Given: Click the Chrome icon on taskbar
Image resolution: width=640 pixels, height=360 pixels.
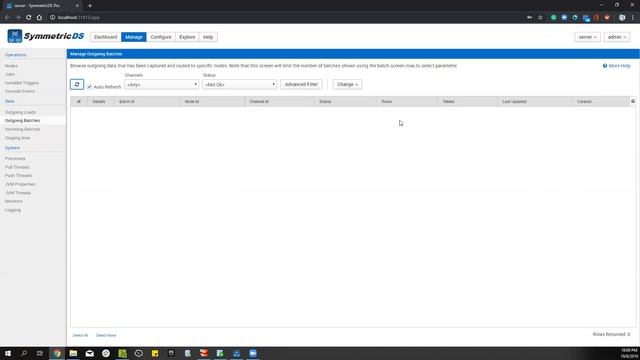Looking at the screenshot, I should [x=57, y=353].
